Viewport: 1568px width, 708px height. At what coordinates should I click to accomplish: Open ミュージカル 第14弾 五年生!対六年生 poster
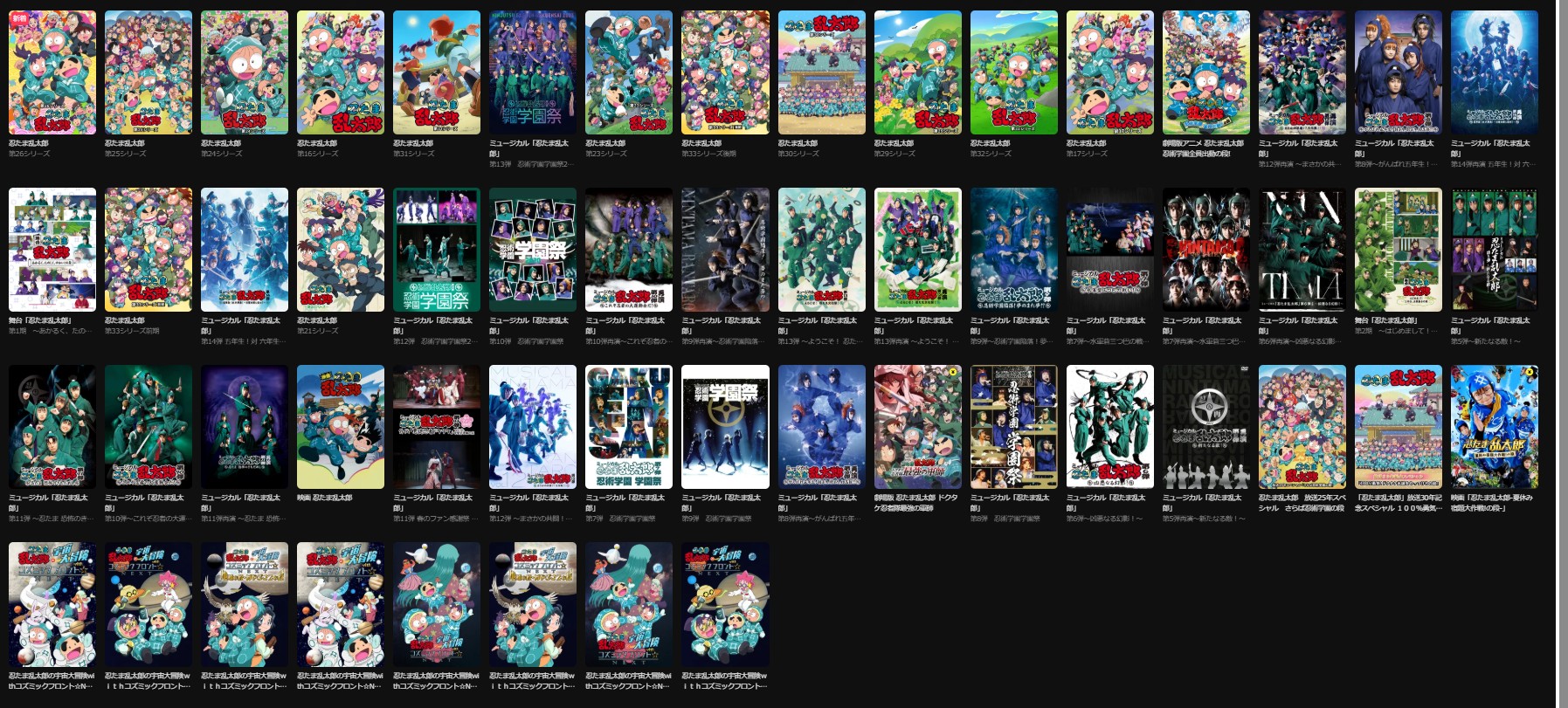245,250
